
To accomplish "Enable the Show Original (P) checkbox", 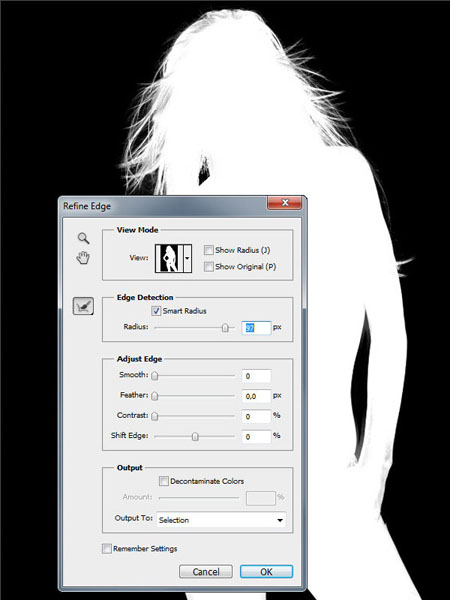I will (x=209, y=267).
